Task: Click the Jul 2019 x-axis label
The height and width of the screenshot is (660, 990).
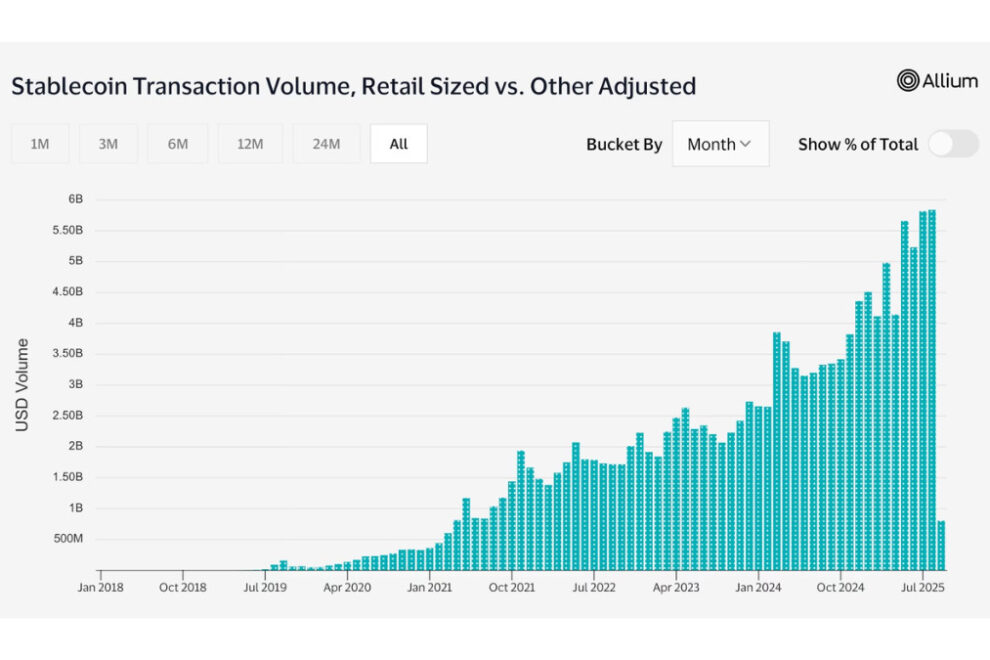Action: point(264,587)
